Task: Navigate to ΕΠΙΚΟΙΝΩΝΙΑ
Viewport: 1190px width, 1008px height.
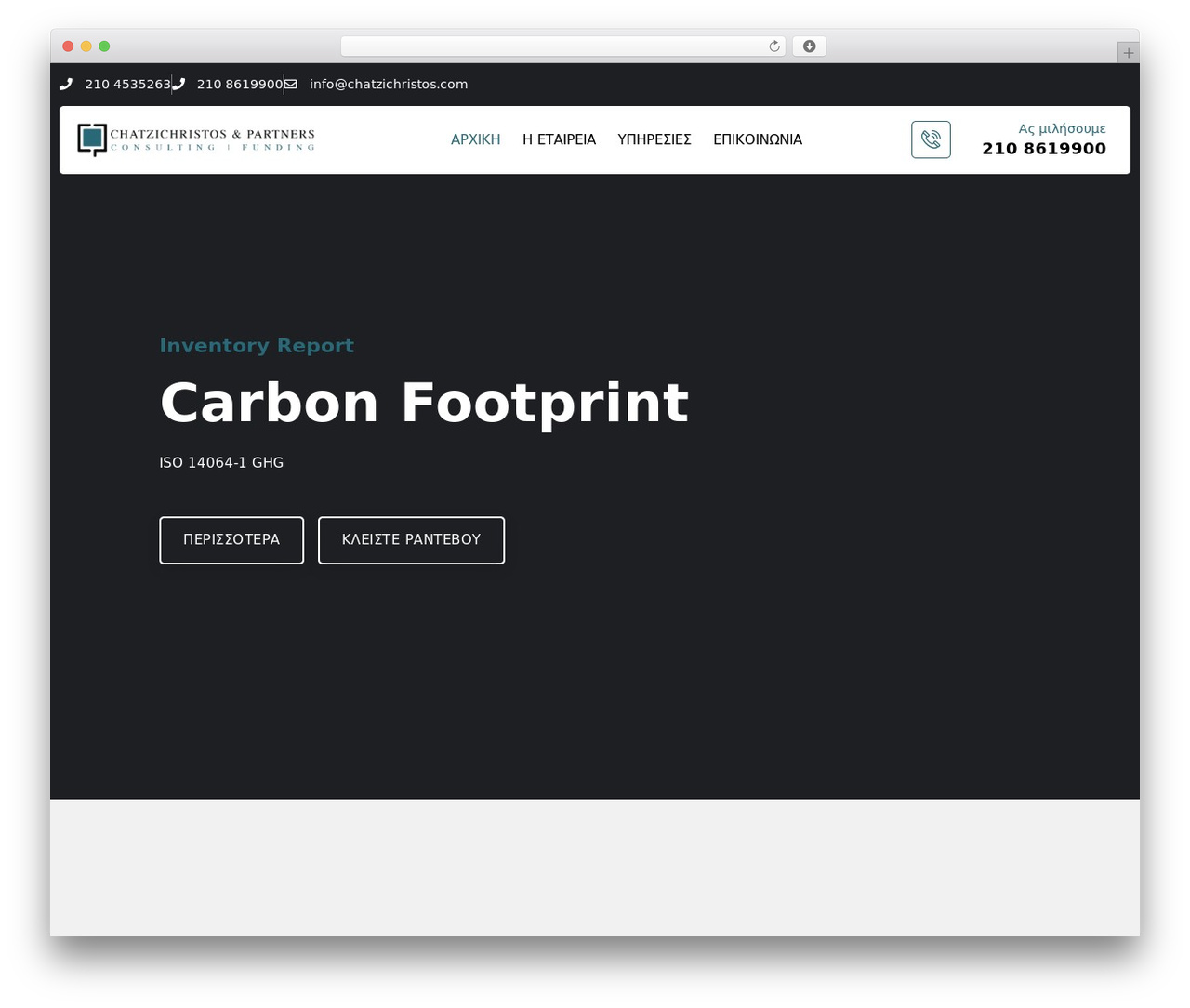Action: (x=758, y=139)
